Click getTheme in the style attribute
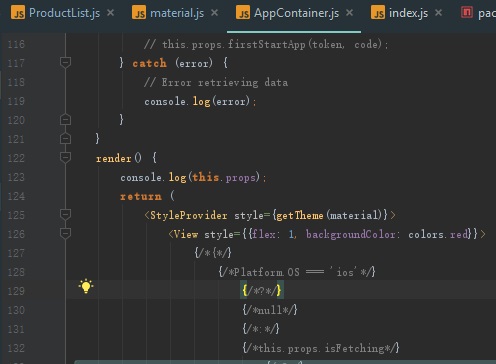 click(x=300, y=215)
